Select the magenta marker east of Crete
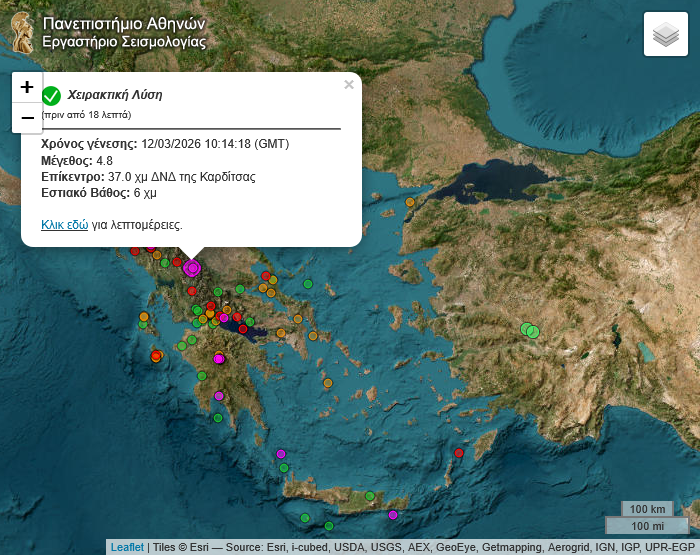700x555 pixels. [393, 515]
